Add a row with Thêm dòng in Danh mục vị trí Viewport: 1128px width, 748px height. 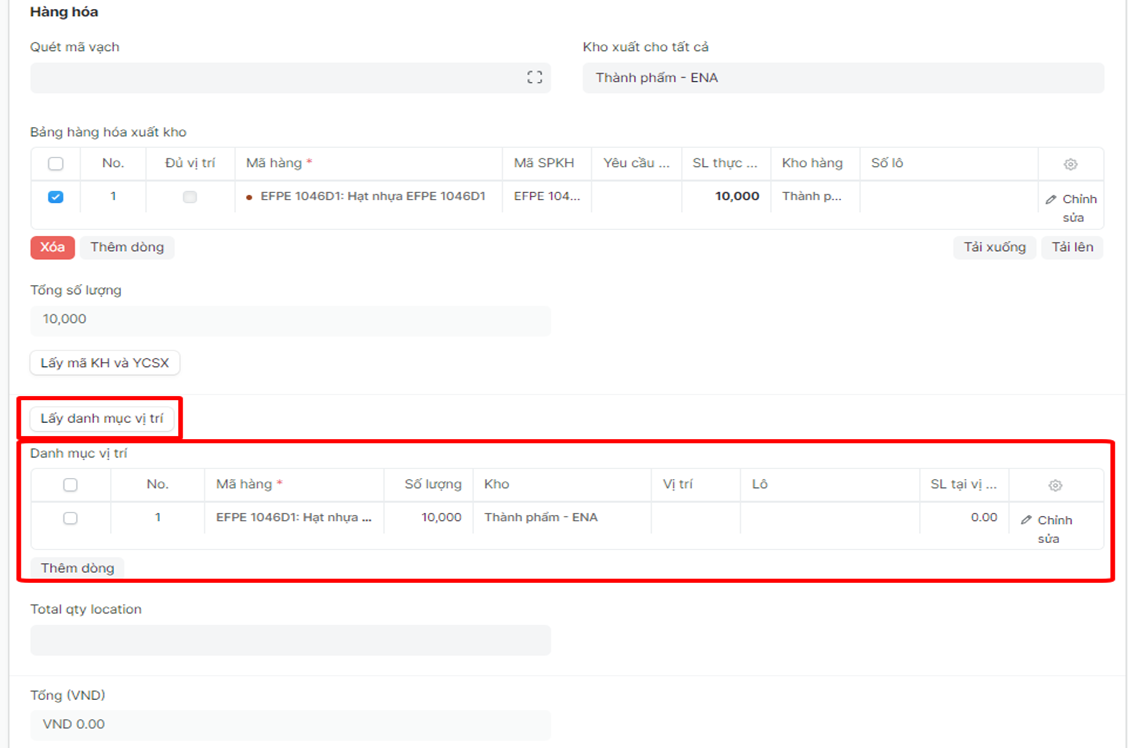[77, 568]
